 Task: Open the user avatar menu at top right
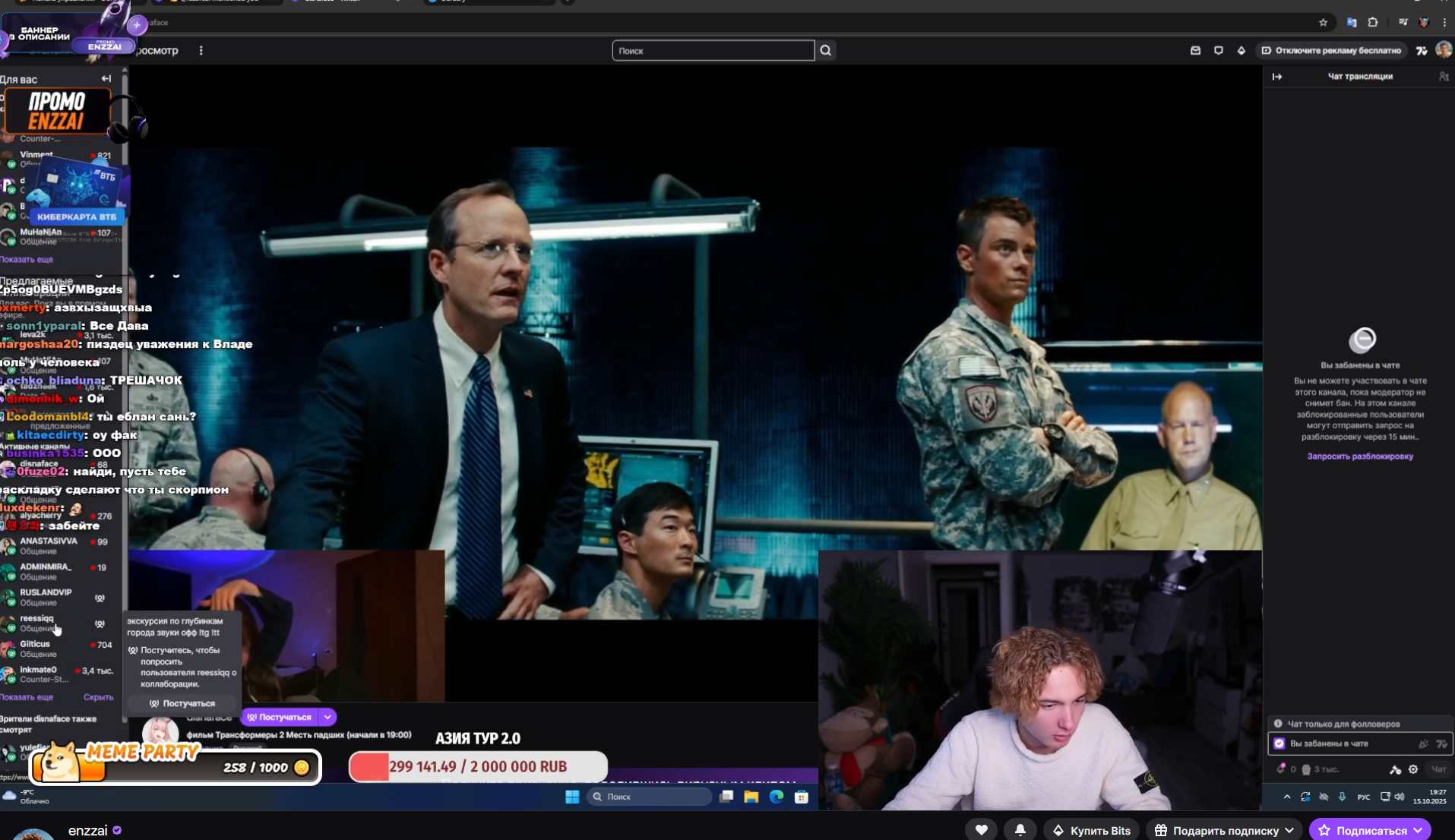(x=1444, y=50)
